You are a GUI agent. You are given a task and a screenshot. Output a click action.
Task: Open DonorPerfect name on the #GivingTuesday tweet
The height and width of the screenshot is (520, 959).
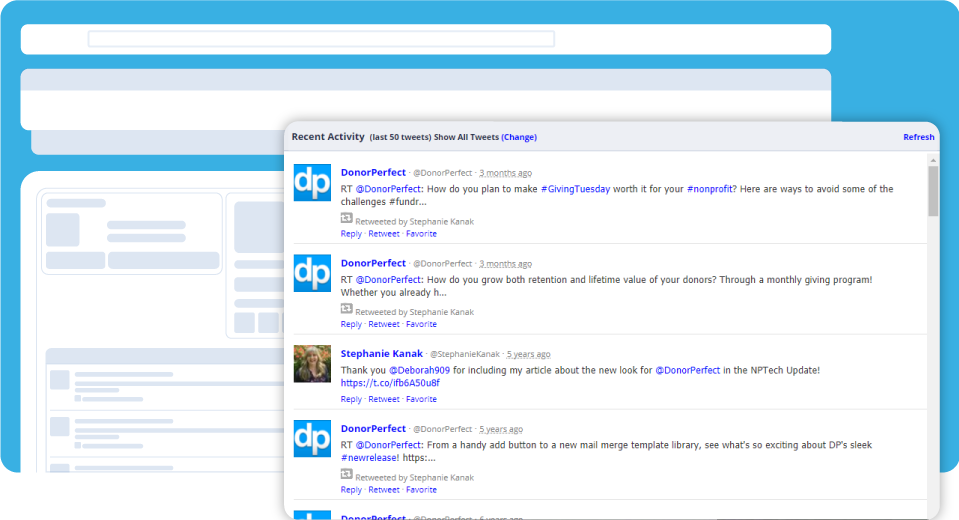click(373, 173)
